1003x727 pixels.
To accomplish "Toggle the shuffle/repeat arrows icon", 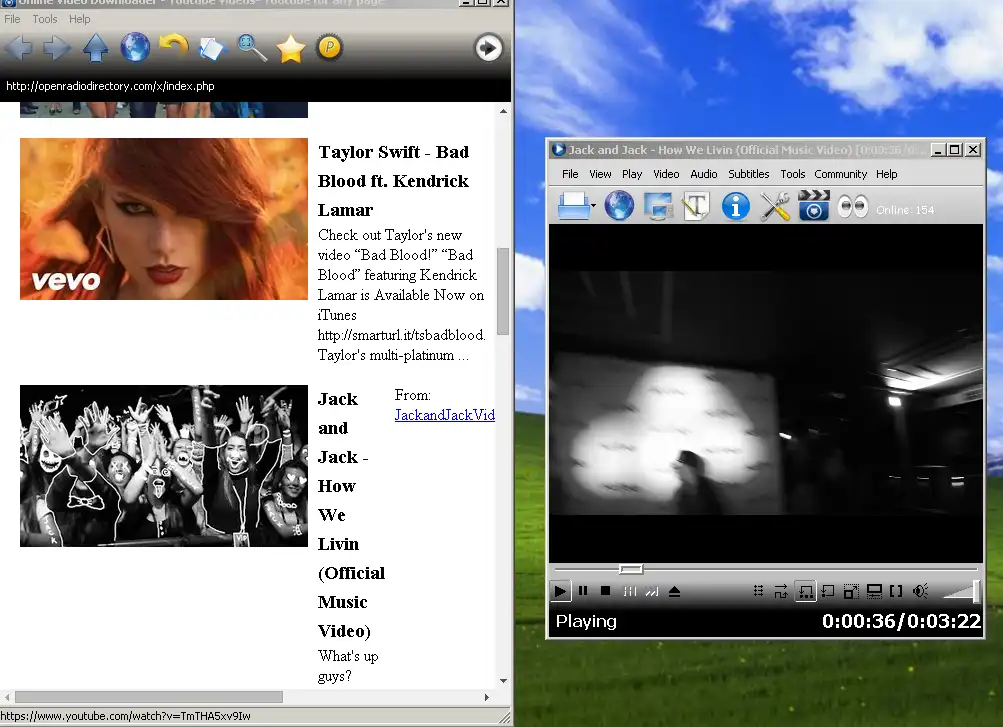I will click(x=781, y=591).
